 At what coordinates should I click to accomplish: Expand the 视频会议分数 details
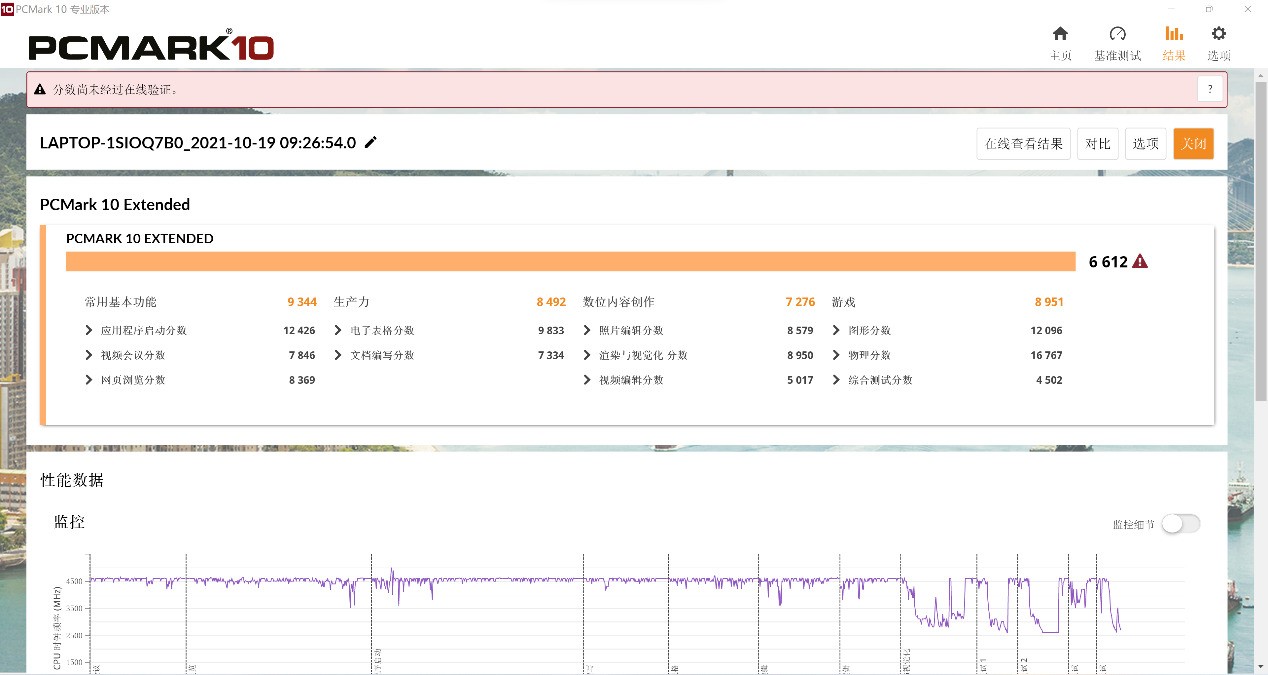pyautogui.click(x=91, y=356)
